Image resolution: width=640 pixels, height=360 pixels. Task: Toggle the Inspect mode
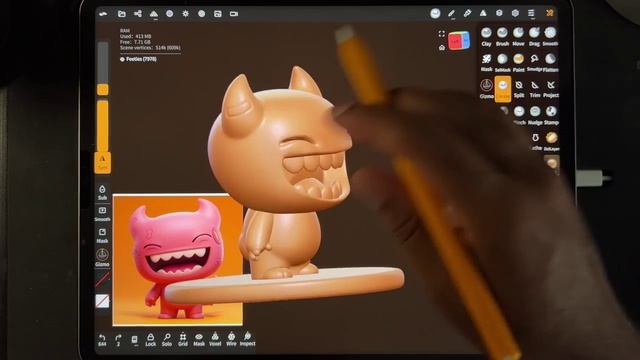(247, 339)
